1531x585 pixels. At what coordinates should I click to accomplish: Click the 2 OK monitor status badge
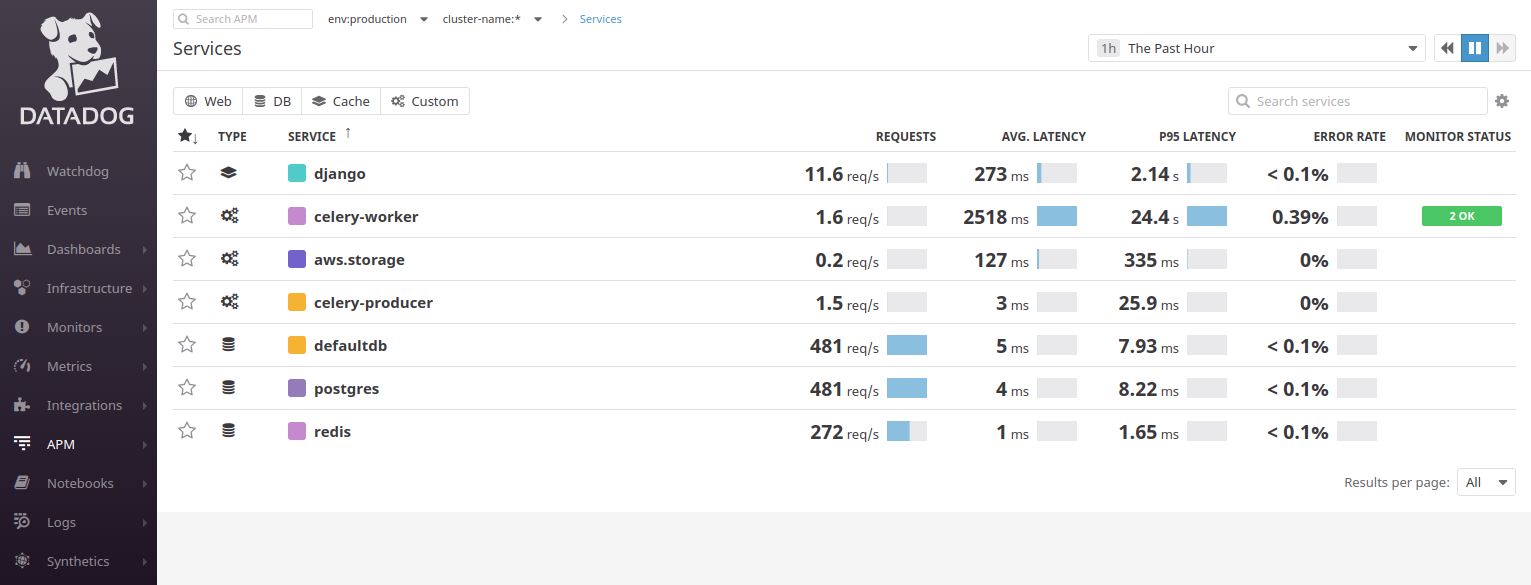point(1461,216)
